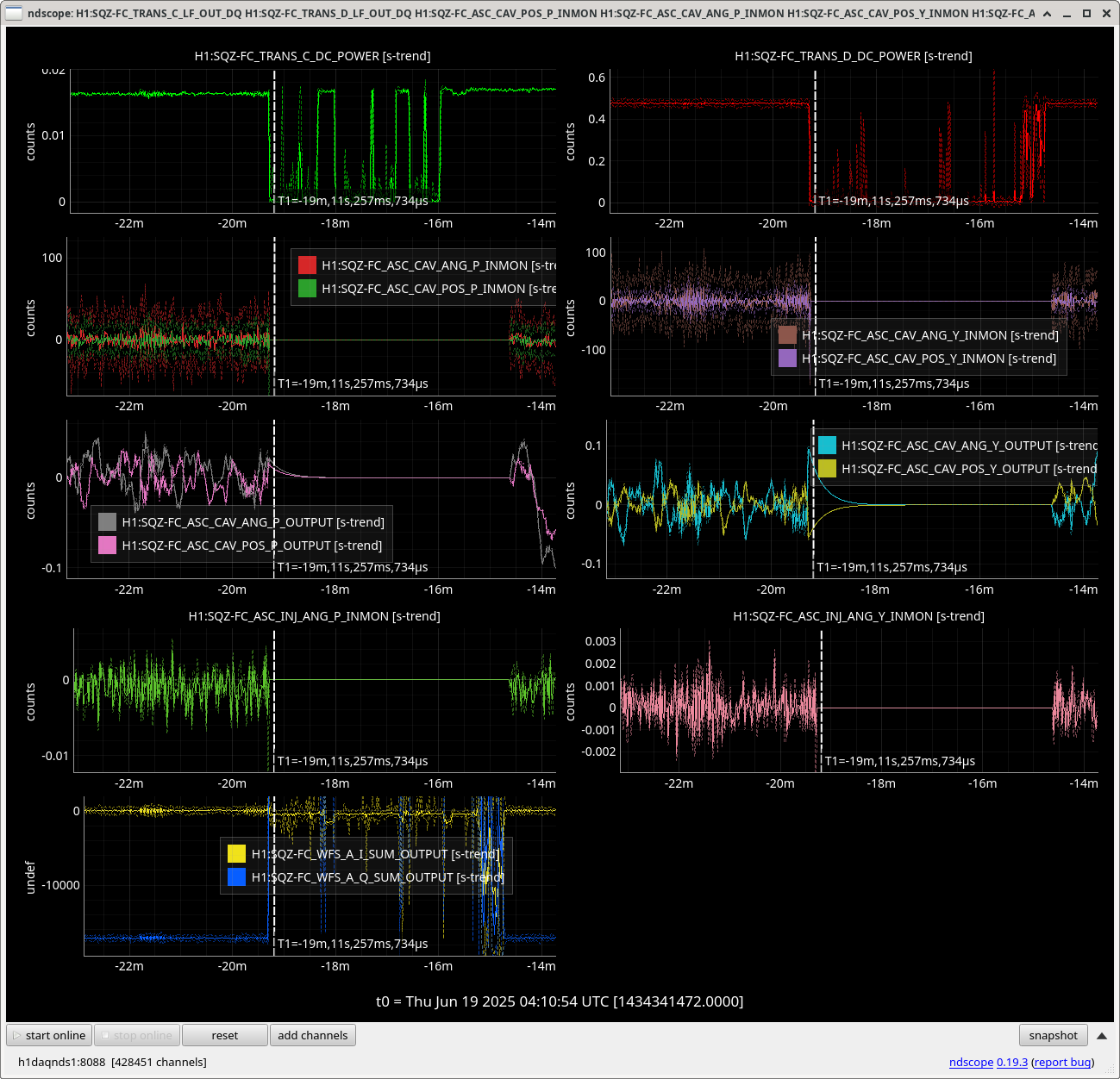Click the t0 timestamp label
This screenshot has height=1079, width=1120.
[560, 1001]
